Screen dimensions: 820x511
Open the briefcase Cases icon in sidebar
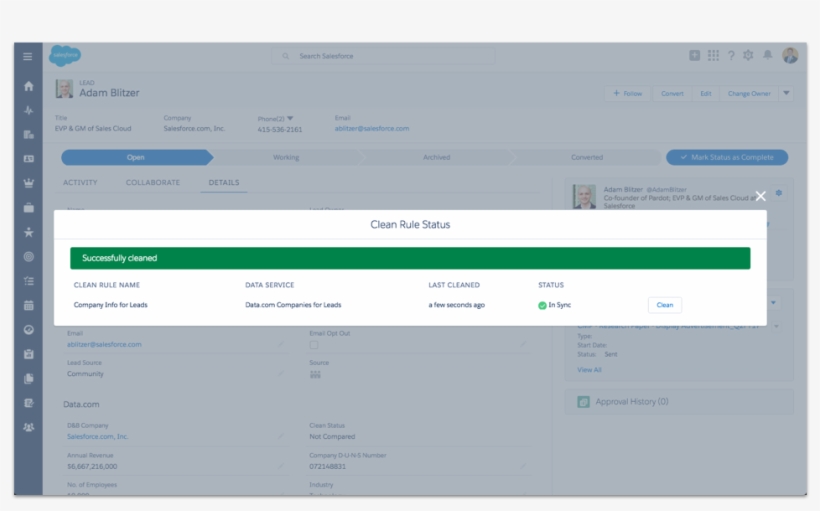(28, 208)
